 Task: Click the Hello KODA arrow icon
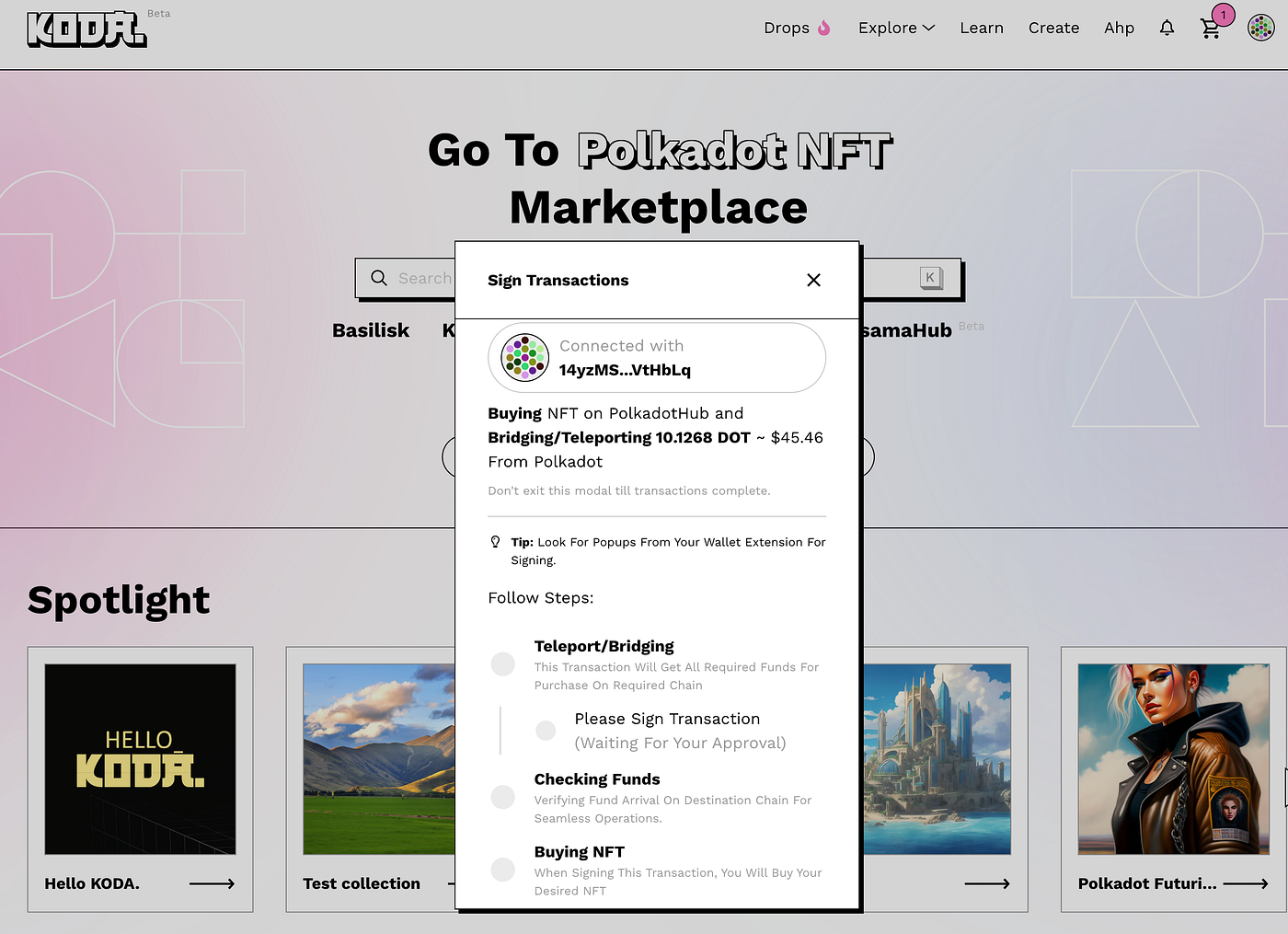212,883
